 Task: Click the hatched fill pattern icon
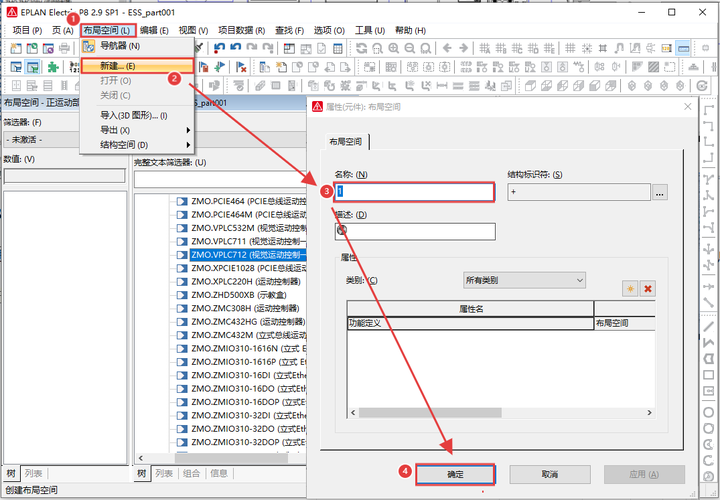(x=653, y=67)
